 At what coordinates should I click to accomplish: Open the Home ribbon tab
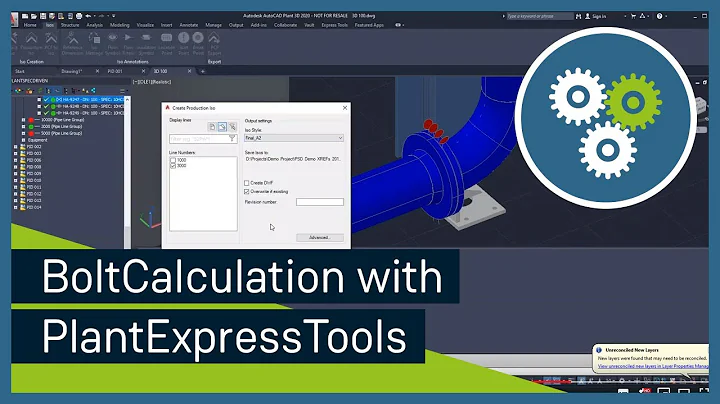(x=30, y=25)
